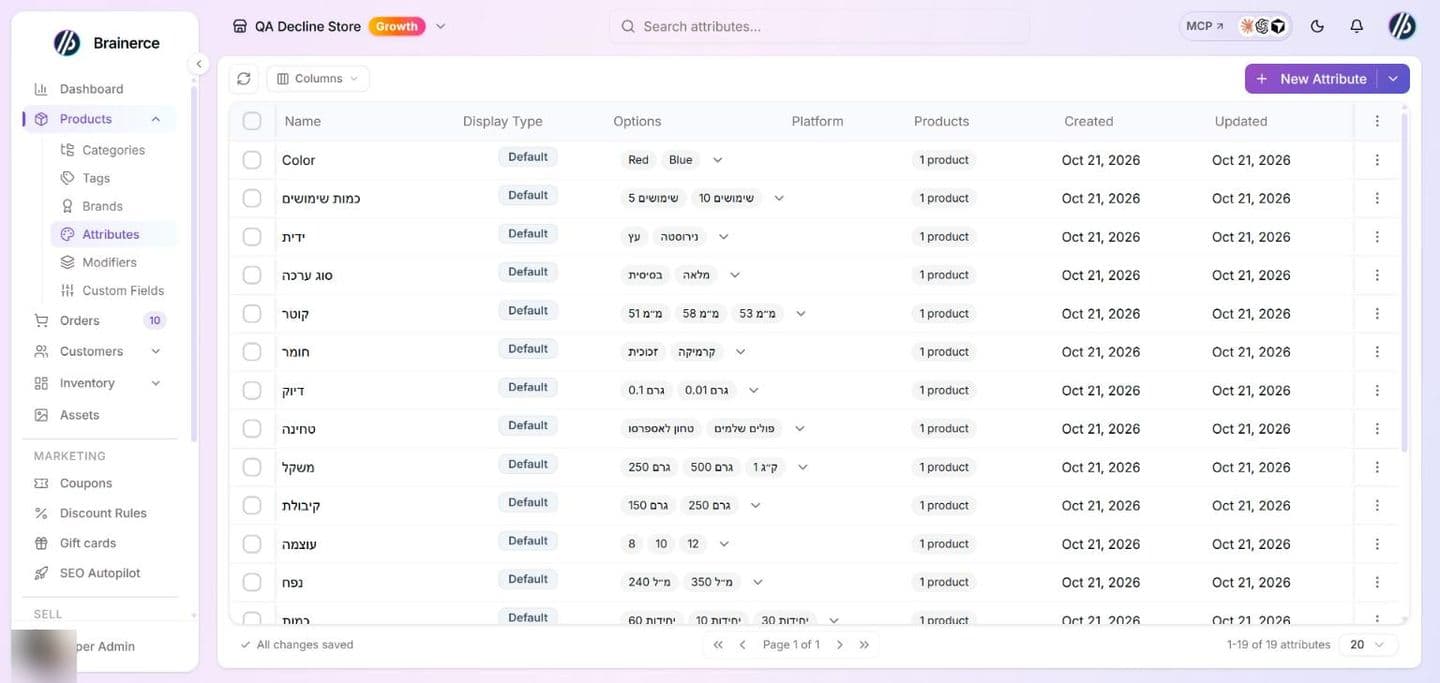Go to the last page
Viewport: 1440px width, 683px height.
pos(864,645)
